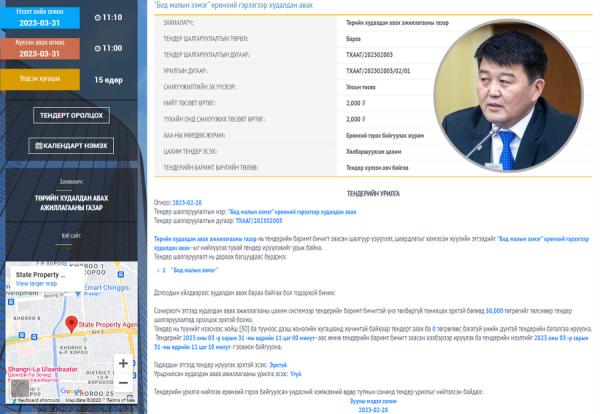This screenshot has height=414, width=600.
Task: Switch map to satellite layer thumbnail
Action: coord(20,388)
